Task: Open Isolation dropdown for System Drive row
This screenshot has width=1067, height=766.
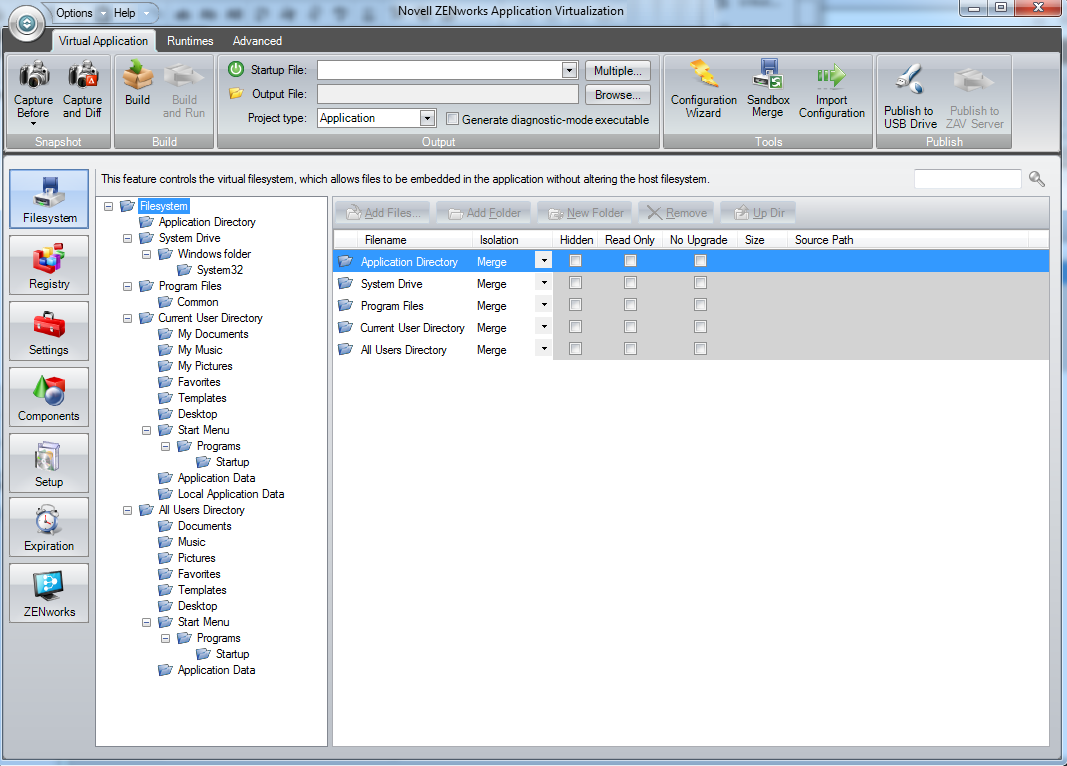Action: point(543,283)
